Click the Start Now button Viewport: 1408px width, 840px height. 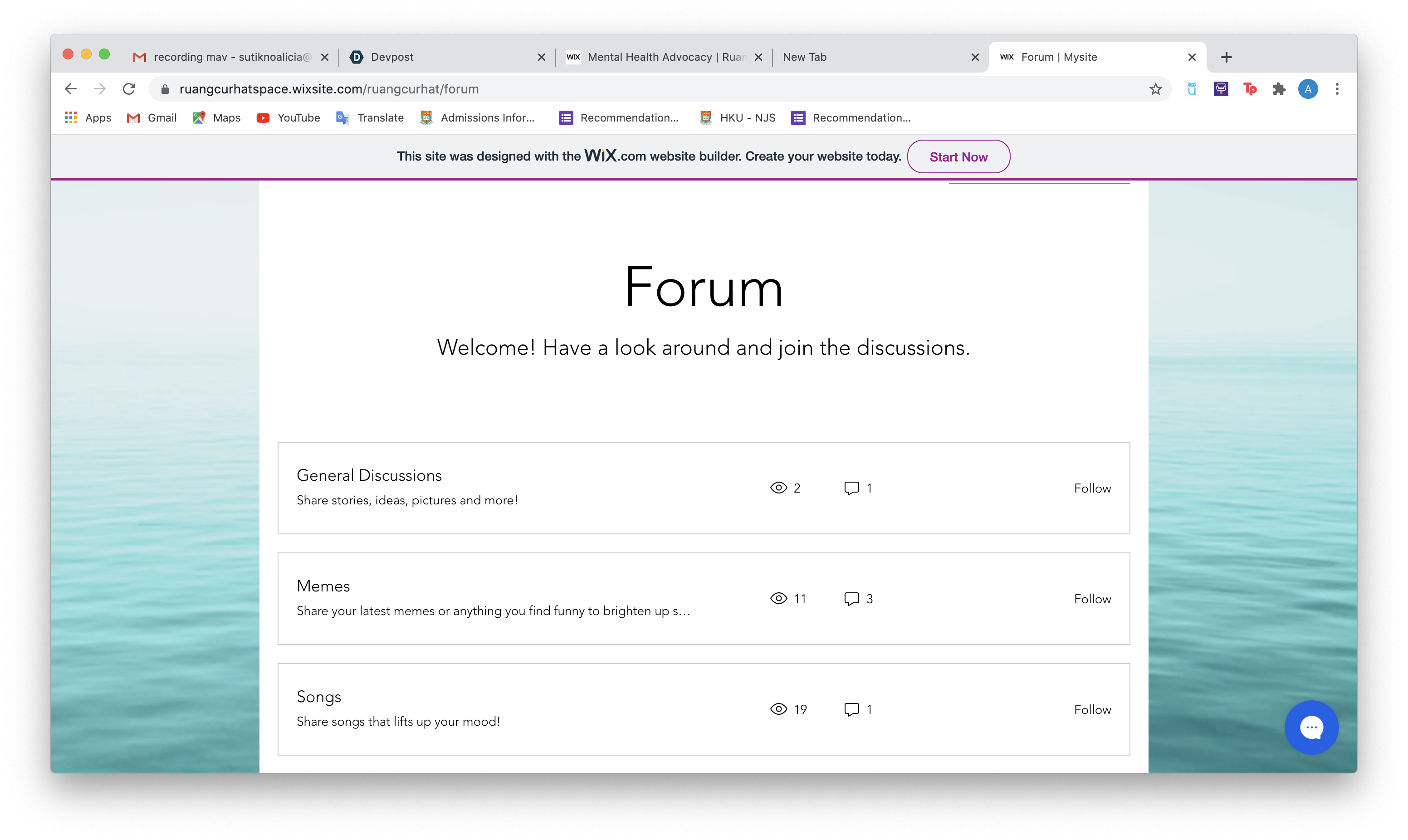point(958,157)
